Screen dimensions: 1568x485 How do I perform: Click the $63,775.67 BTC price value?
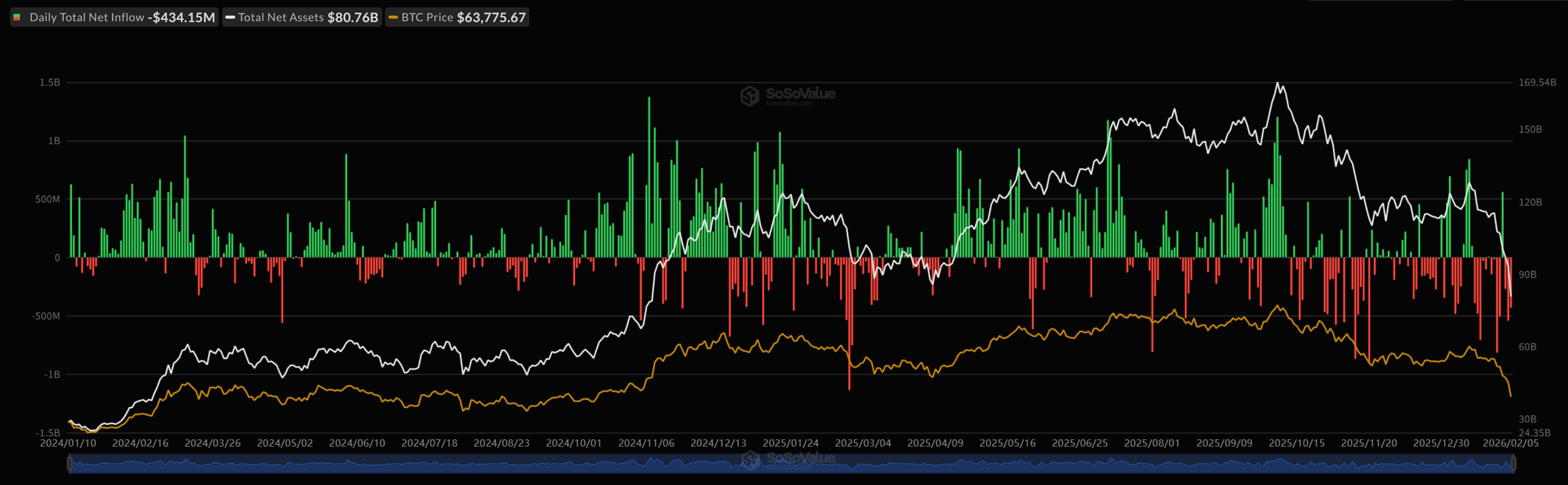click(x=491, y=17)
